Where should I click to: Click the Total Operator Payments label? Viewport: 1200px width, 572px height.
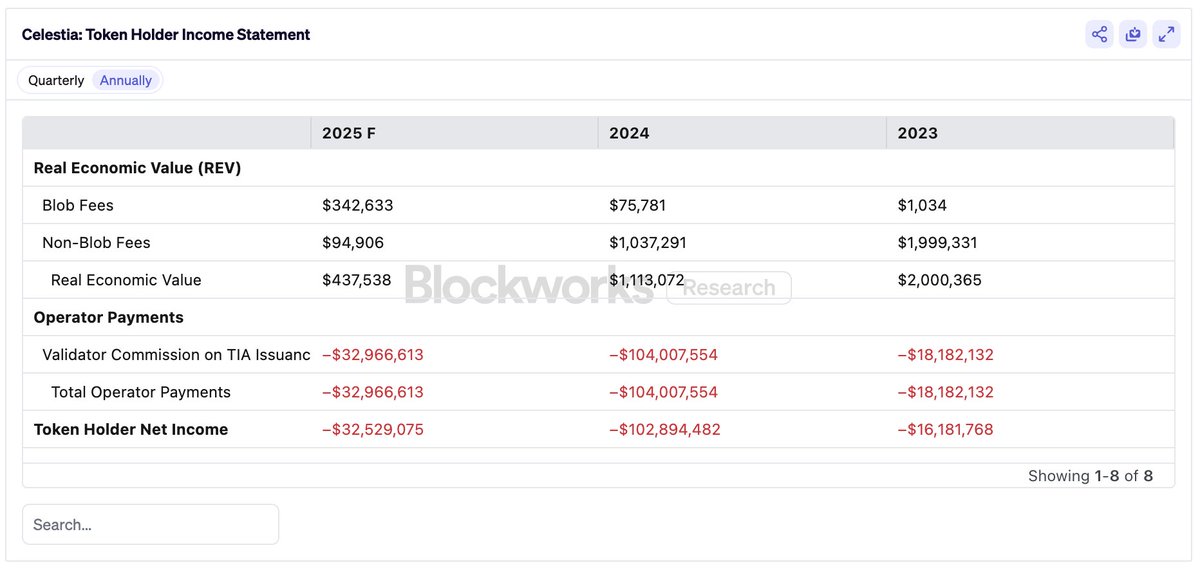coord(141,392)
